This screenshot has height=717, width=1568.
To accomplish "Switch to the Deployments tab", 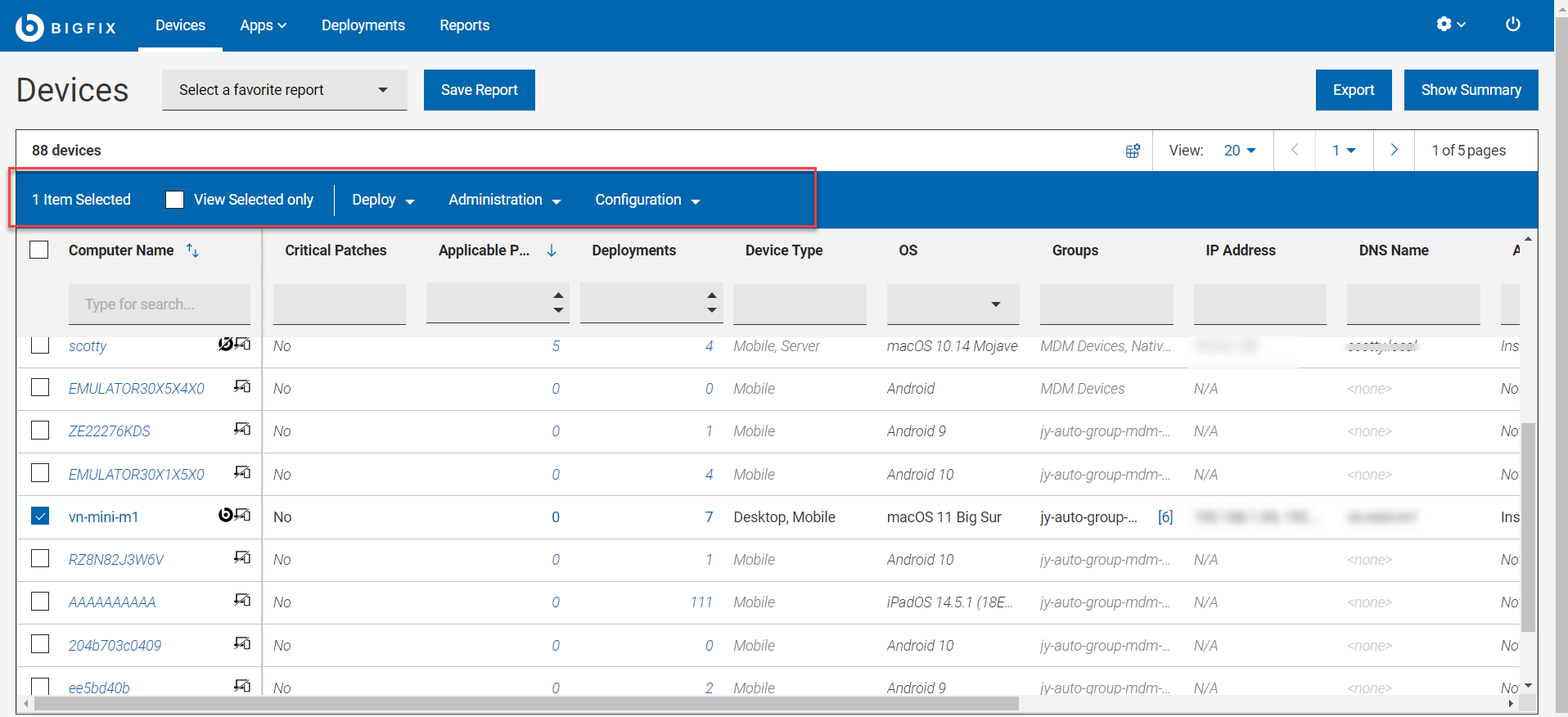I will (x=363, y=25).
